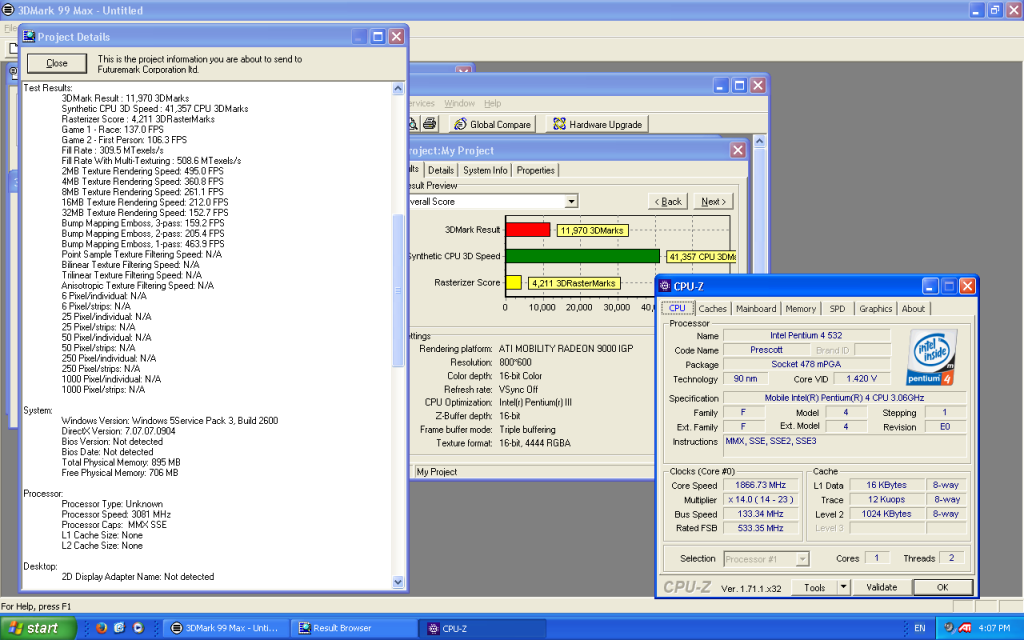Click the 3DMark 99 Max title bar icon
The image size is (1024, 640).
click(x=8, y=10)
